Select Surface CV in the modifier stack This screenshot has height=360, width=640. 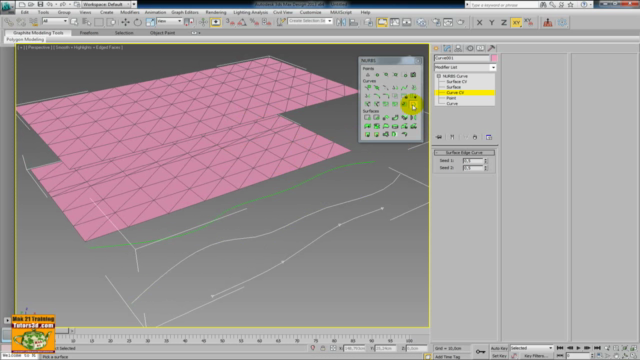click(x=457, y=82)
